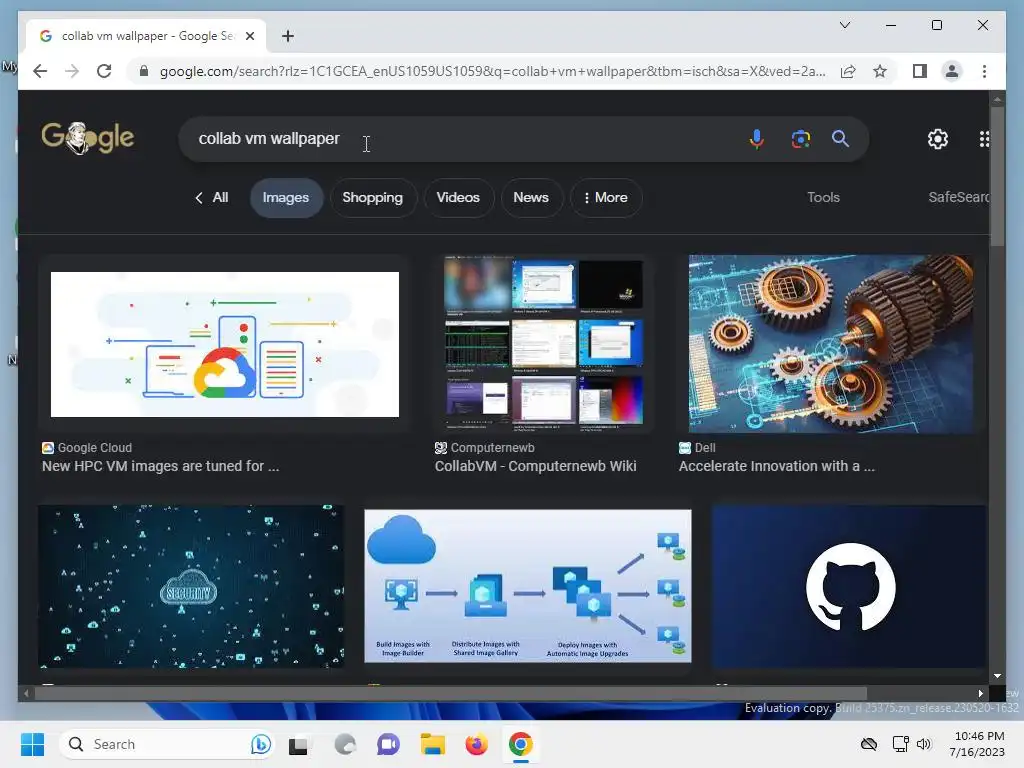1024x768 pixels.
Task: Switch to All results tab
Action: [x=212, y=197]
